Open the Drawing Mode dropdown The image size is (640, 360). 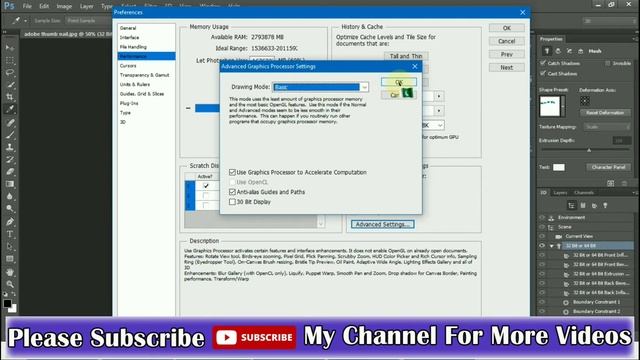320,87
